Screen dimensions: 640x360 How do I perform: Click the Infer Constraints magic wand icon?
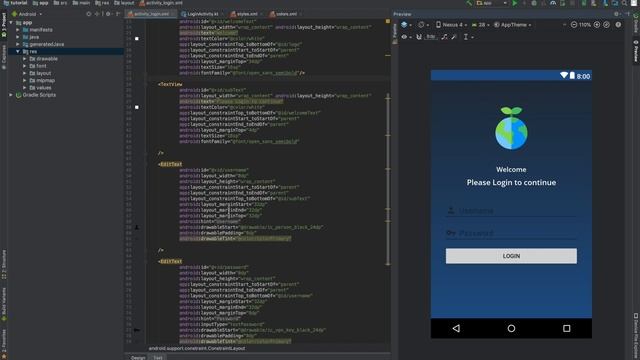click(453, 37)
